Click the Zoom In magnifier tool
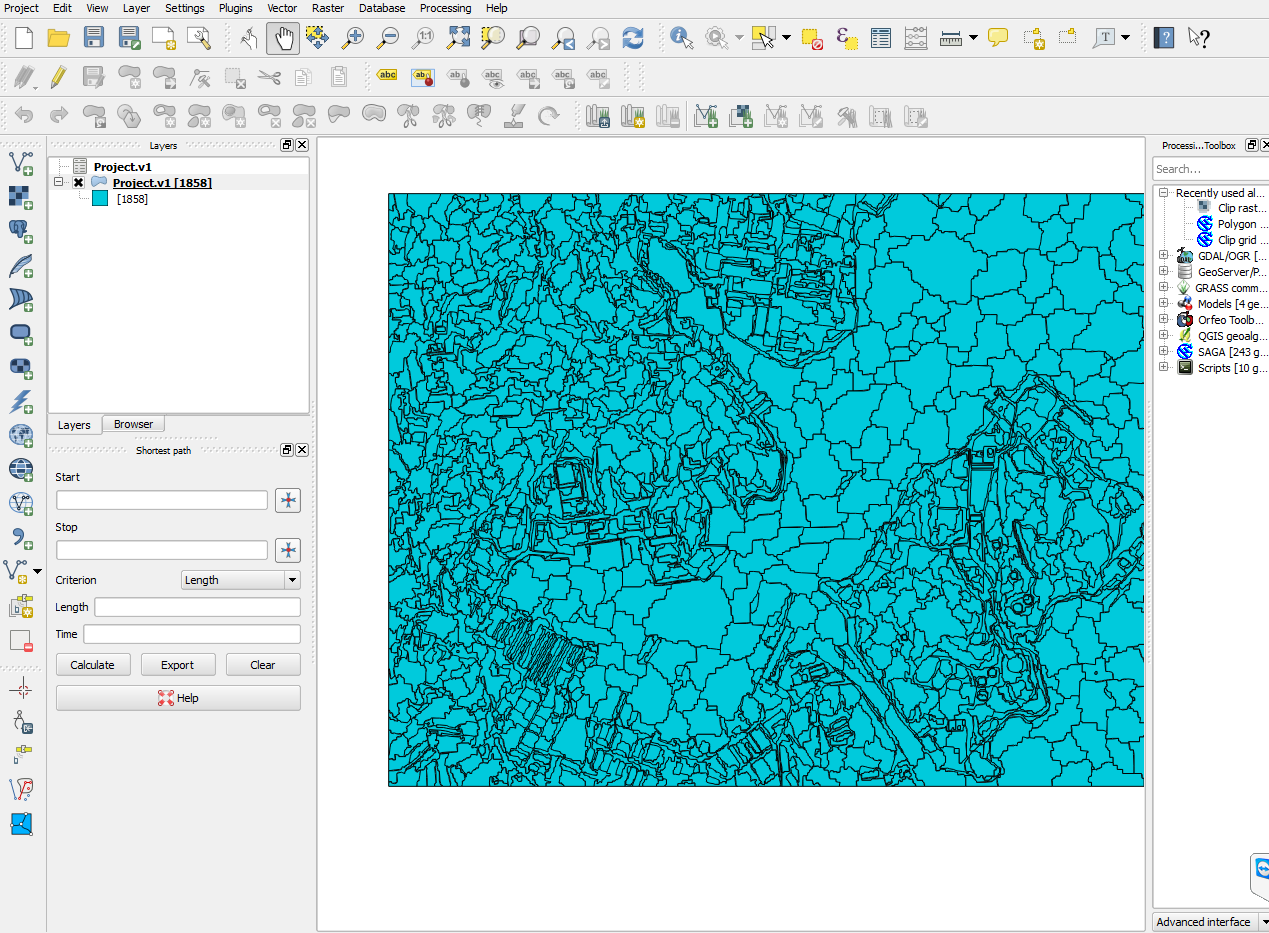The width and height of the screenshot is (1269, 933). (x=353, y=38)
